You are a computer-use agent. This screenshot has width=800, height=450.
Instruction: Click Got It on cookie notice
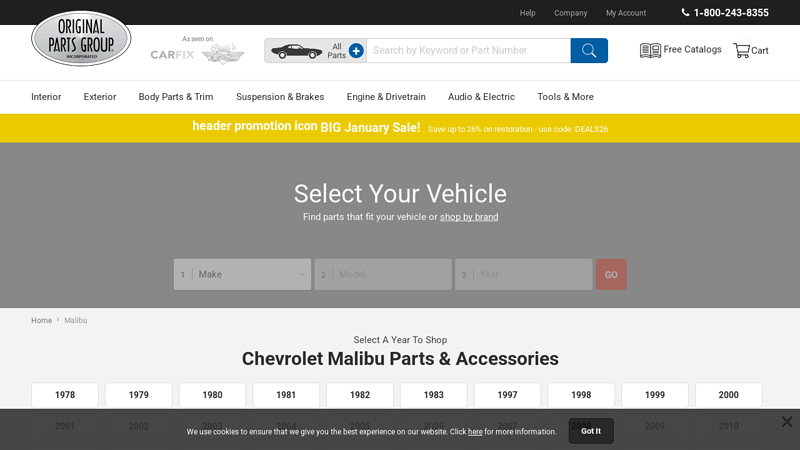coord(591,431)
